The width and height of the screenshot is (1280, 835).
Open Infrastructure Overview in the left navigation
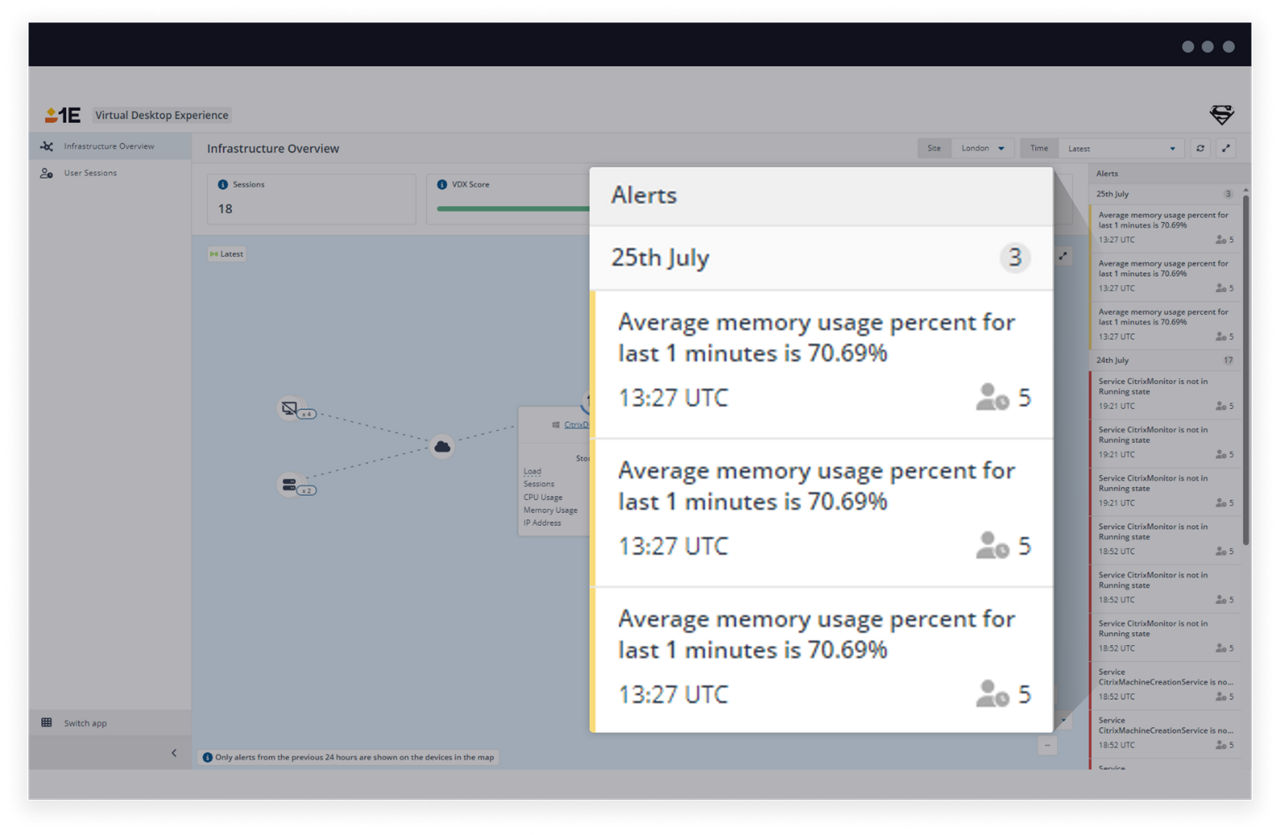[110, 146]
